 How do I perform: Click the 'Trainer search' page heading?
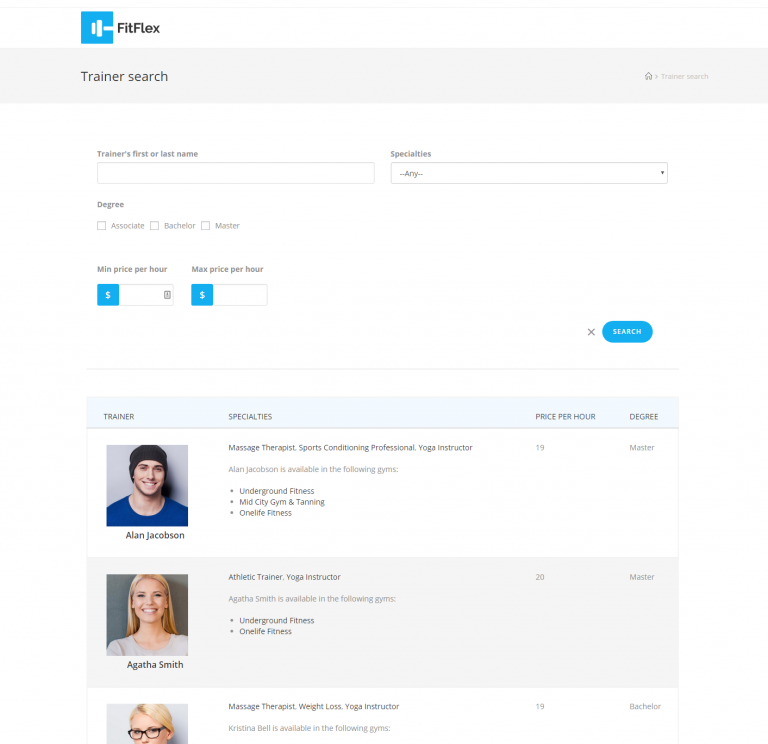pos(124,76)
